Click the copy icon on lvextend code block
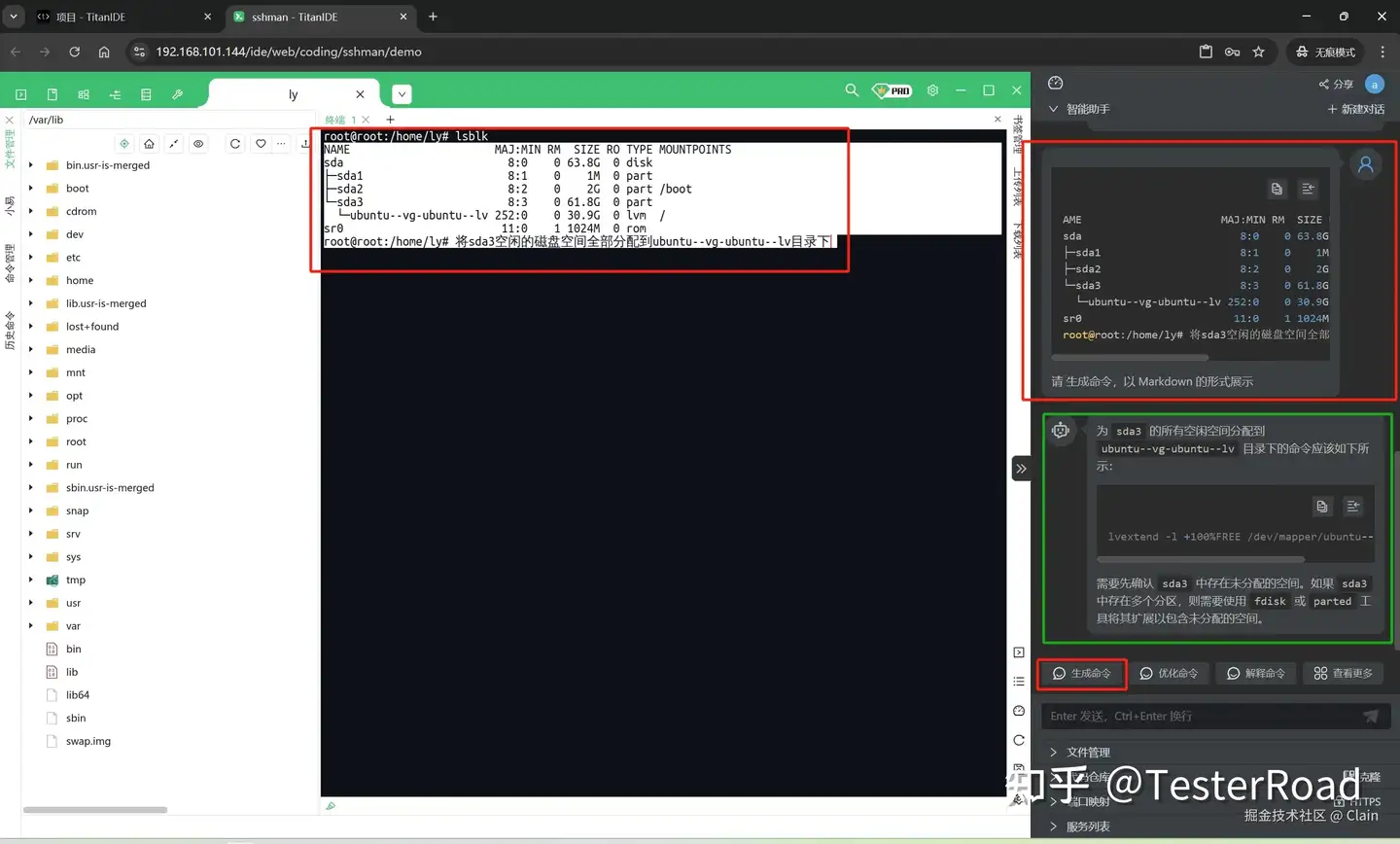Viewport: 1400px width, 844px height. [x=1321, y=507]
